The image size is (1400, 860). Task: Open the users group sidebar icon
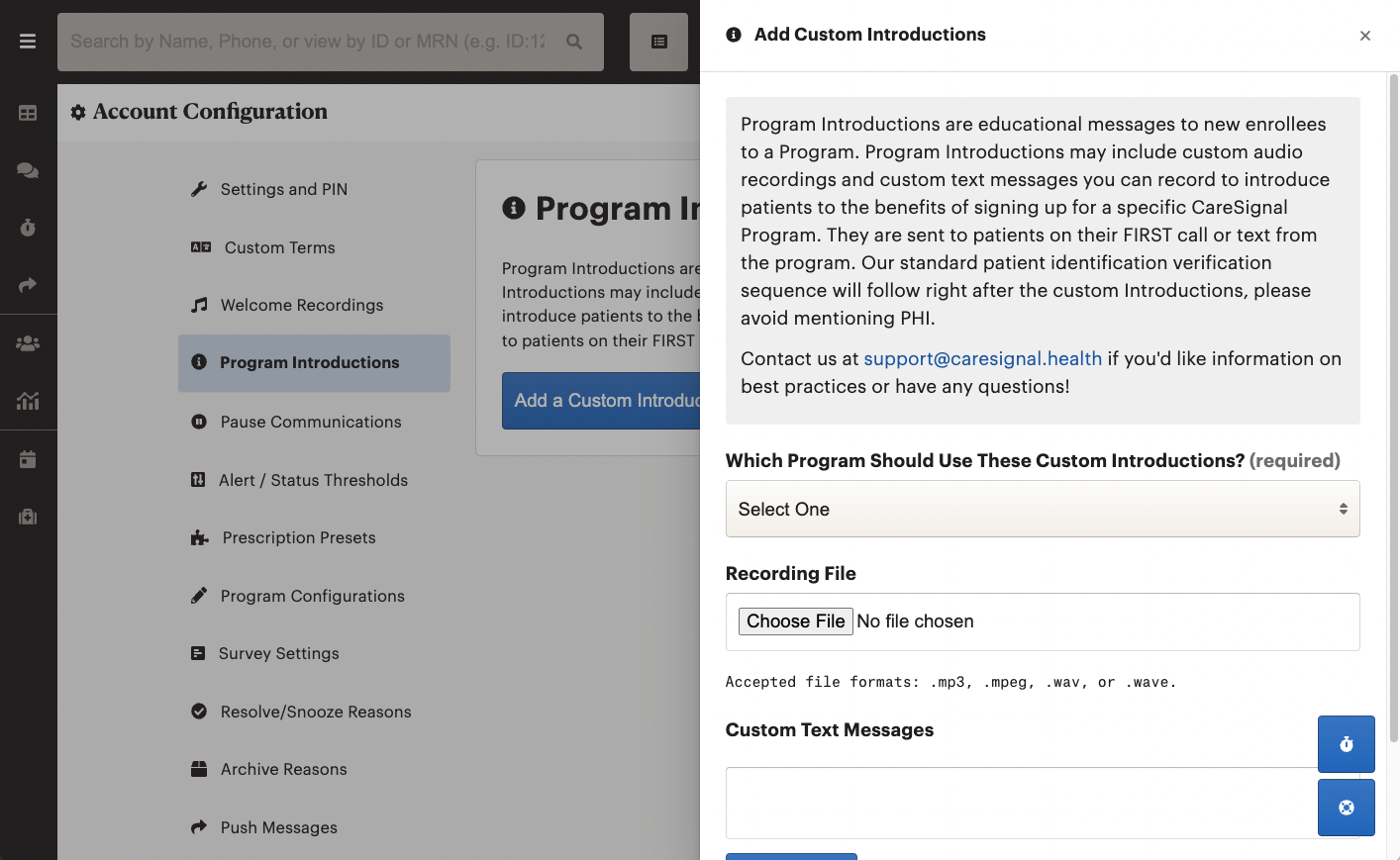coord(28,343)
